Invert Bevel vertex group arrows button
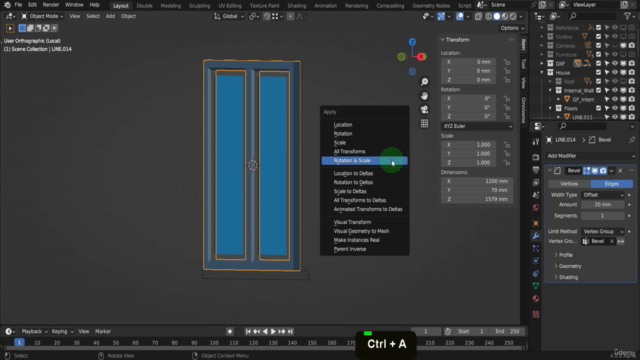 [x=621, y=241]
